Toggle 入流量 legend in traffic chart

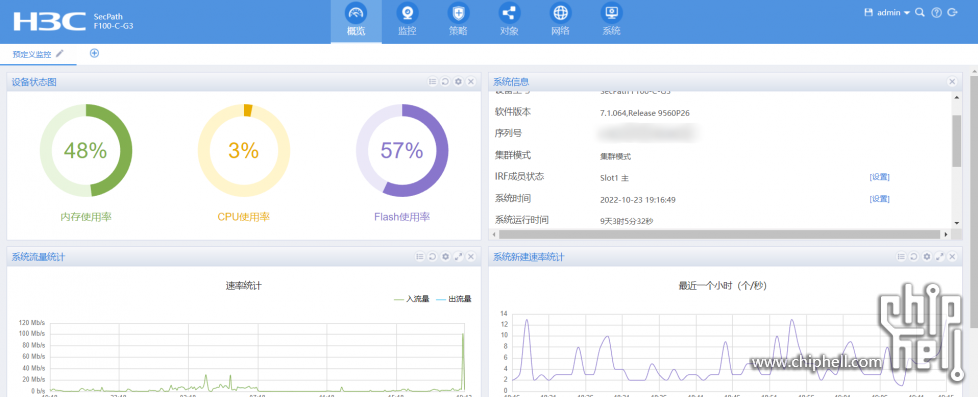tap(412, 299)
